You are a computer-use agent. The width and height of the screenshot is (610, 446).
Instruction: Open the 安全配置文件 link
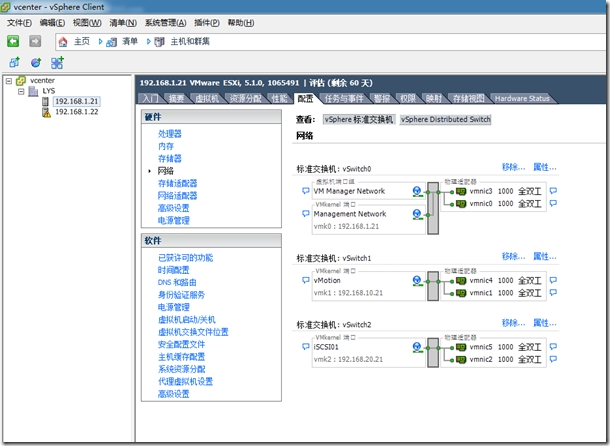click(181, 344)
